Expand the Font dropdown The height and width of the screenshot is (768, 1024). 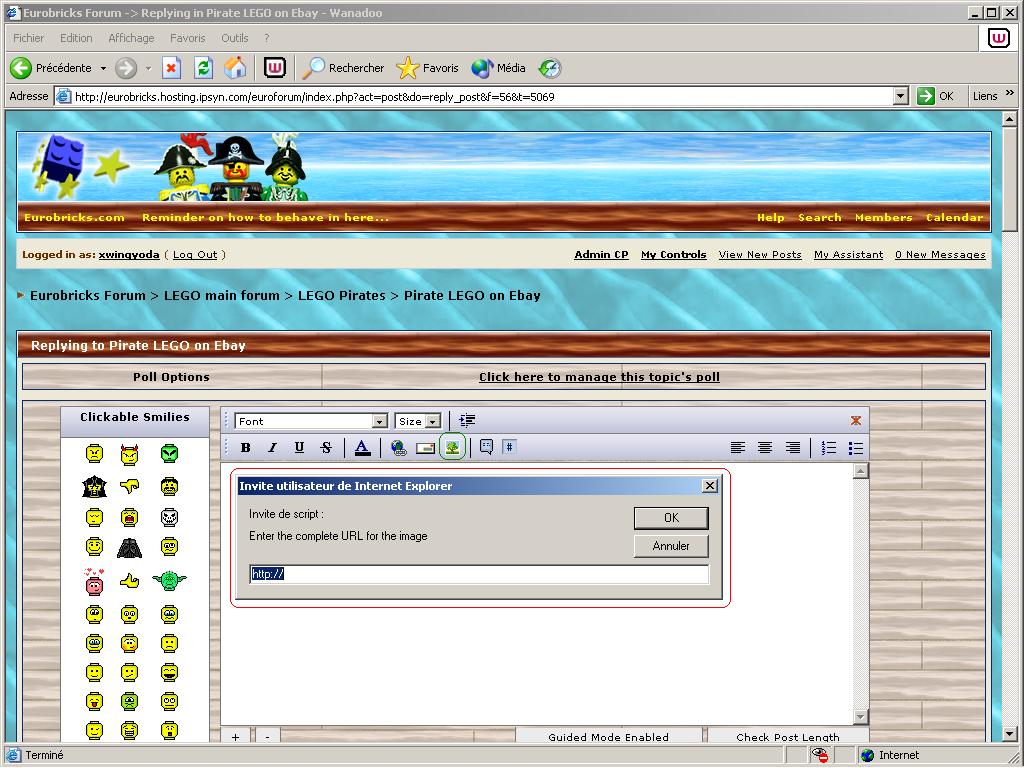coord(379,422)
